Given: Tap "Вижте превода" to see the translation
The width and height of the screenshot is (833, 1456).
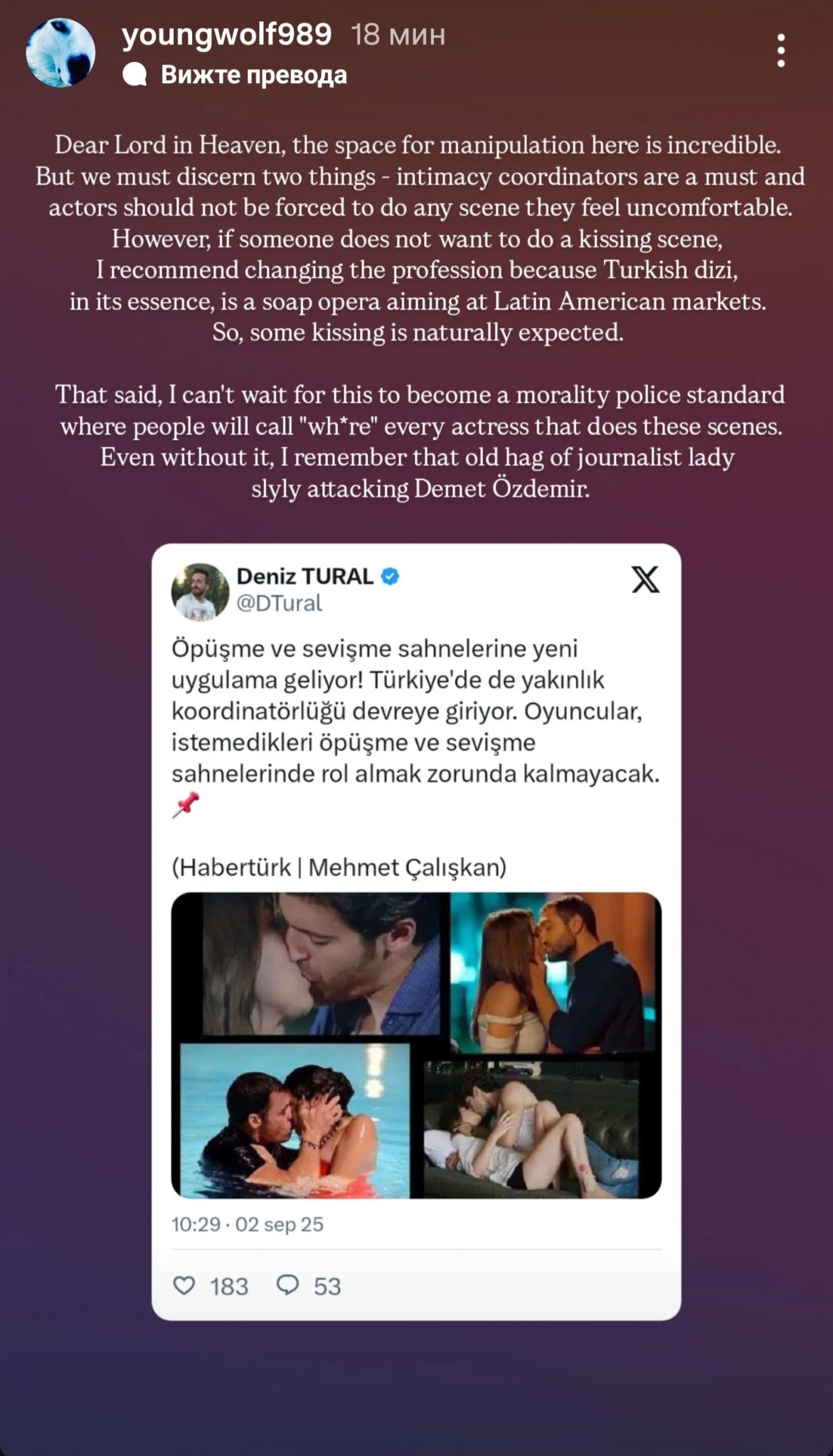Looking at the screenshot, I should 254,75.
